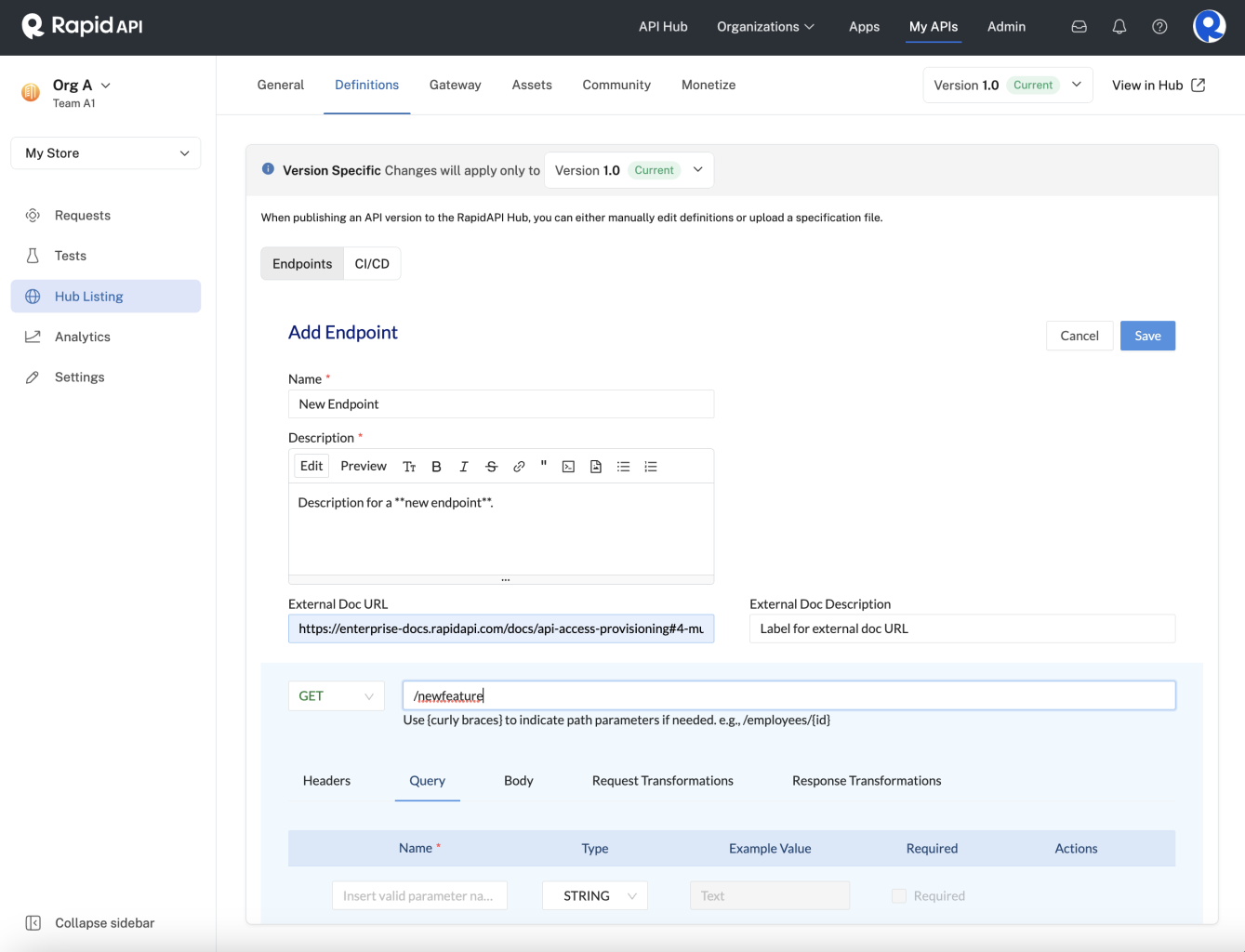Select the CI/CD toggle button
This screenshot has width=1245, height=952.
(x=372, y=263)
